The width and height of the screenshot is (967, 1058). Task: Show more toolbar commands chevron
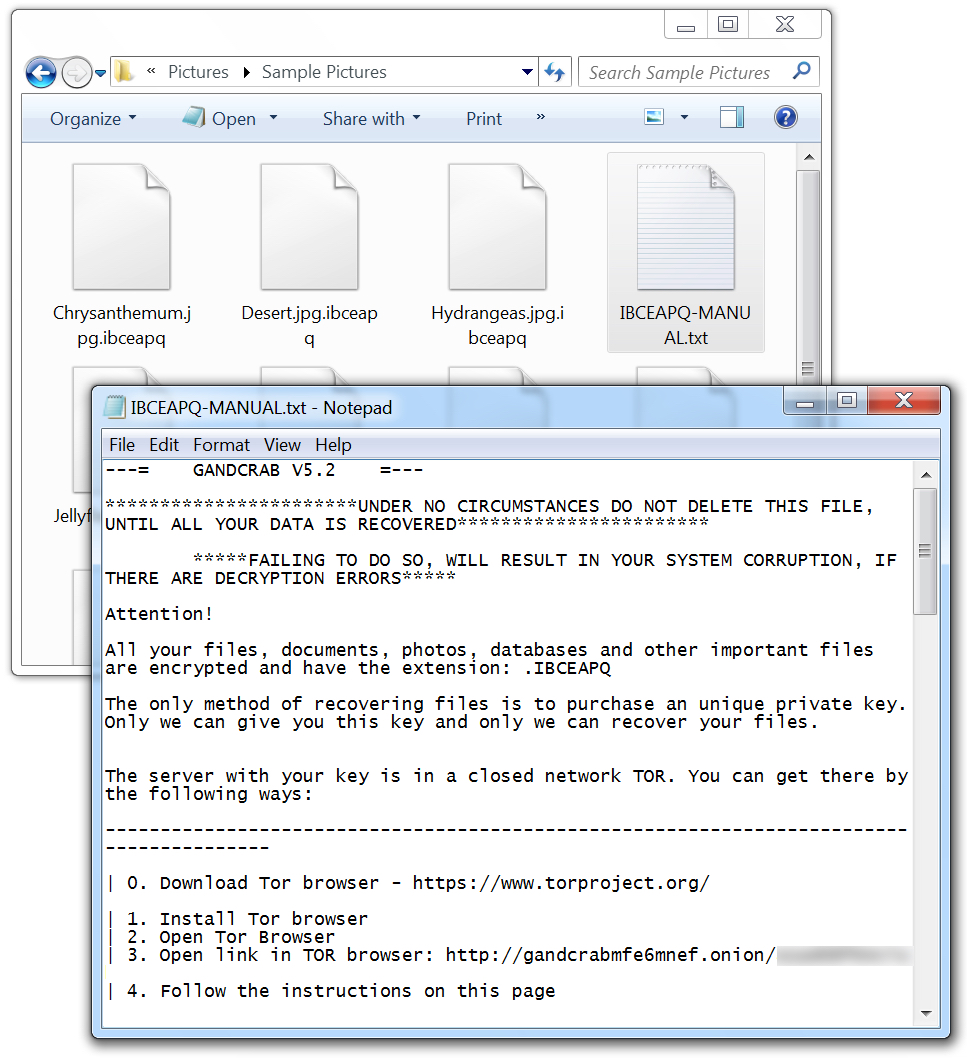[x=541, y=117]
